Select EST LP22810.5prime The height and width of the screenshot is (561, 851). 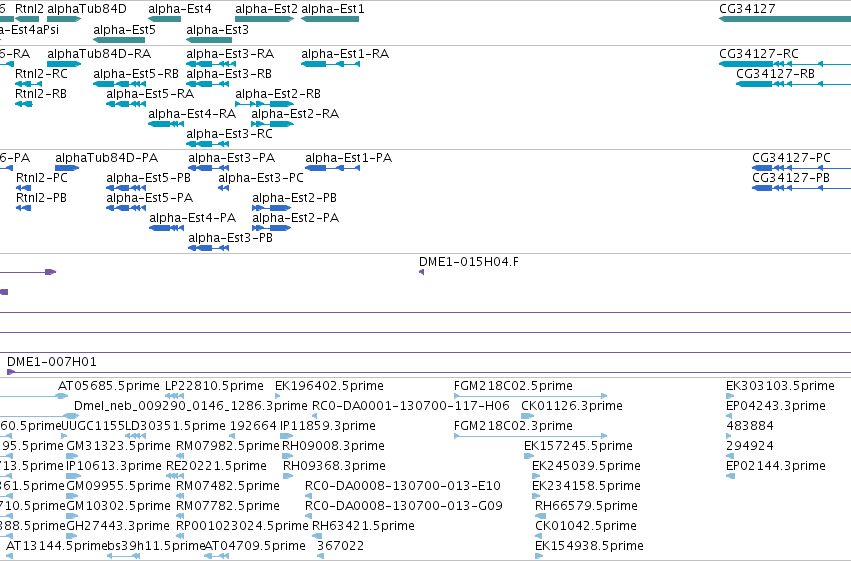coord(214,386)
